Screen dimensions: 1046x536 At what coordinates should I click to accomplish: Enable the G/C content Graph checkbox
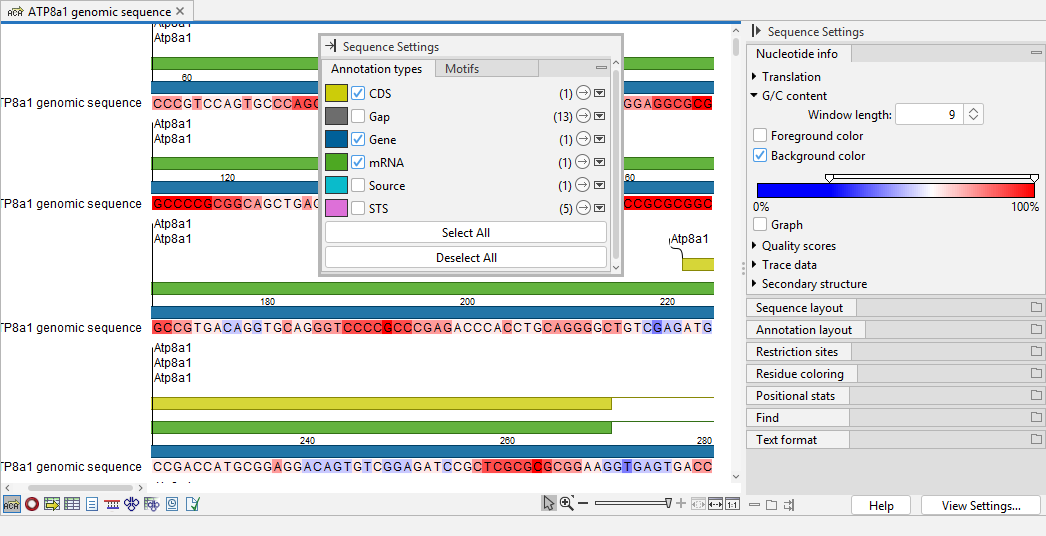tap(760, 224)
